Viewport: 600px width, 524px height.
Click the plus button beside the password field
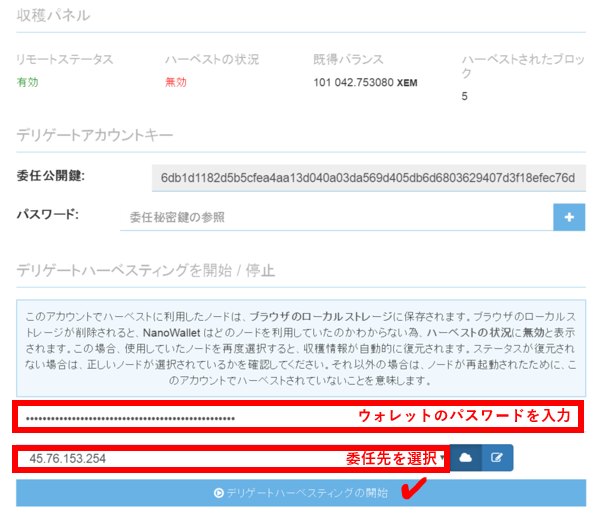[569, 217]
